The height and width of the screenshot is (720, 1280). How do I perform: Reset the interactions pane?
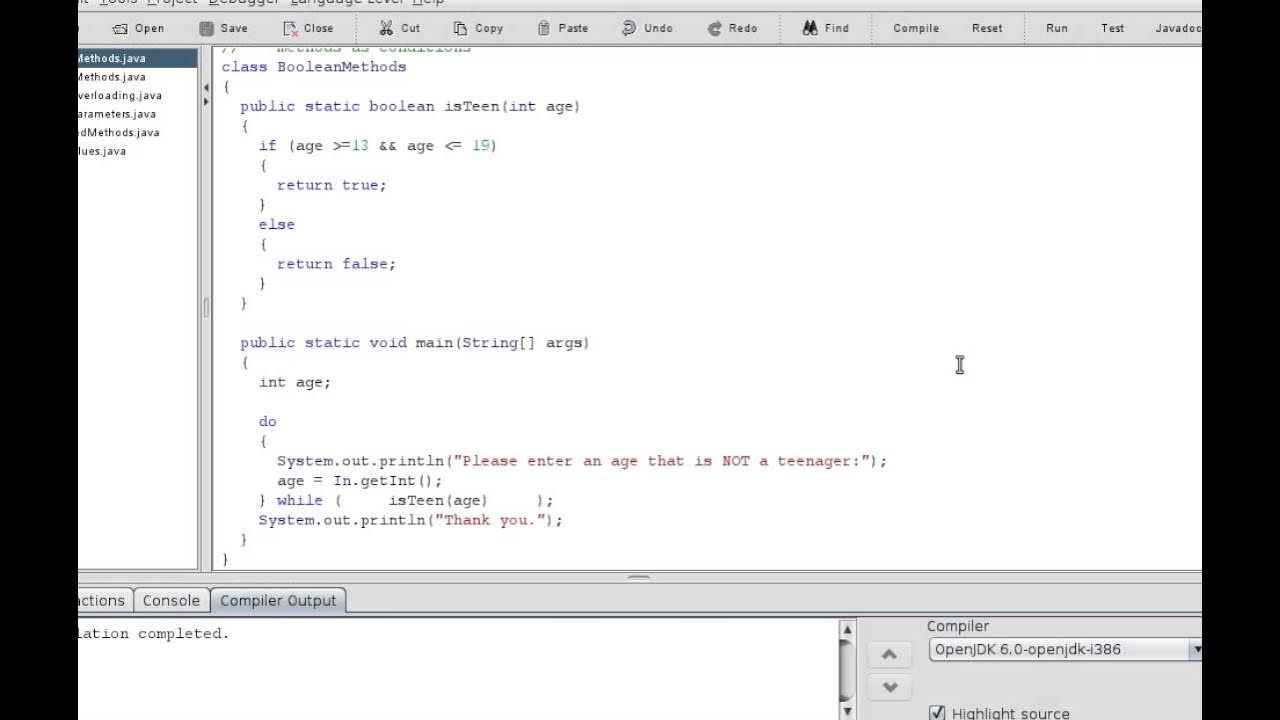[x=987, y=28]
